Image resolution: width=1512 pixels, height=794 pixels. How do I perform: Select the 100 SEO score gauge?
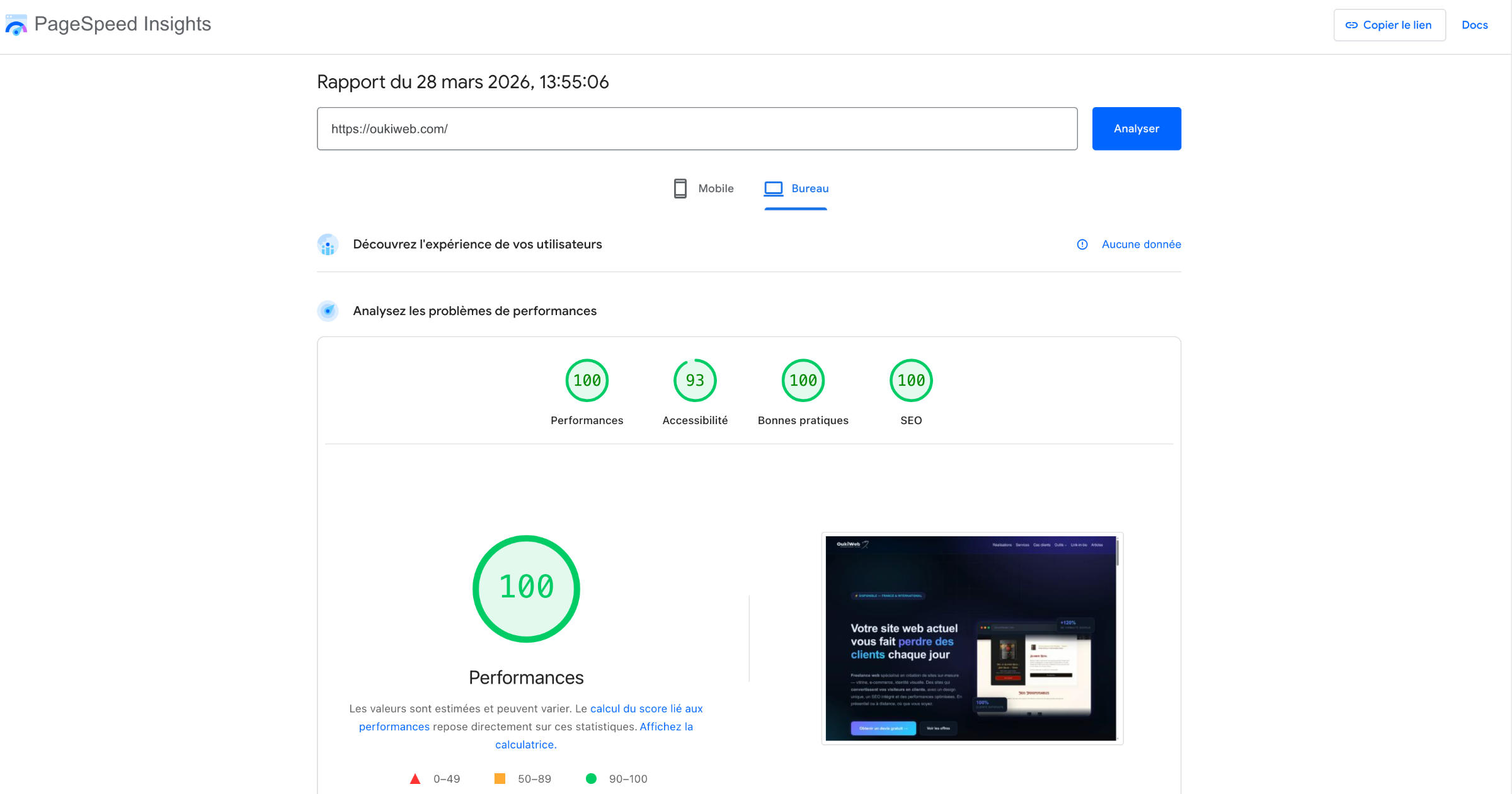(910, 380)
